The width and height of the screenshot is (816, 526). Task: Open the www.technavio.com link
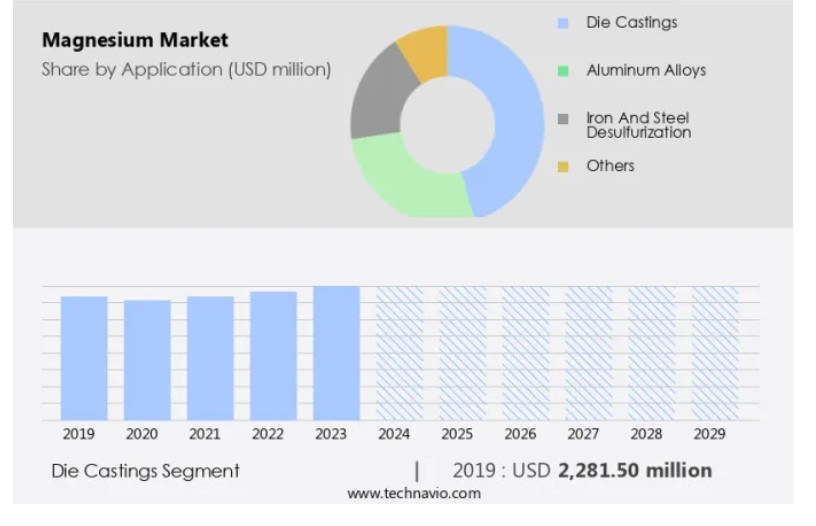click(x=413, y=494)
